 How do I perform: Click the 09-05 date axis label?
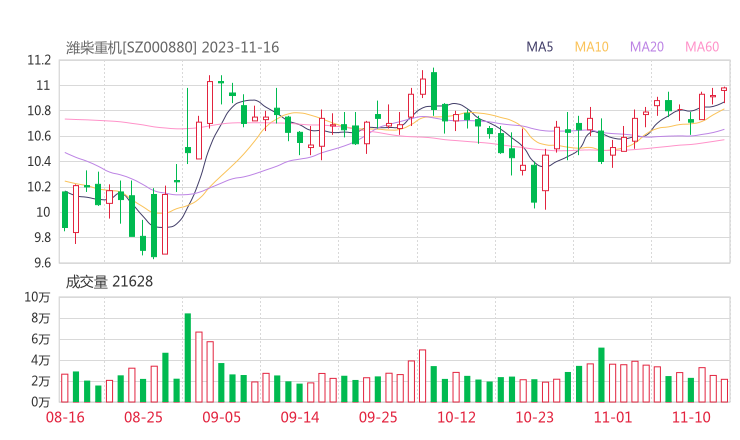[221, 417]
